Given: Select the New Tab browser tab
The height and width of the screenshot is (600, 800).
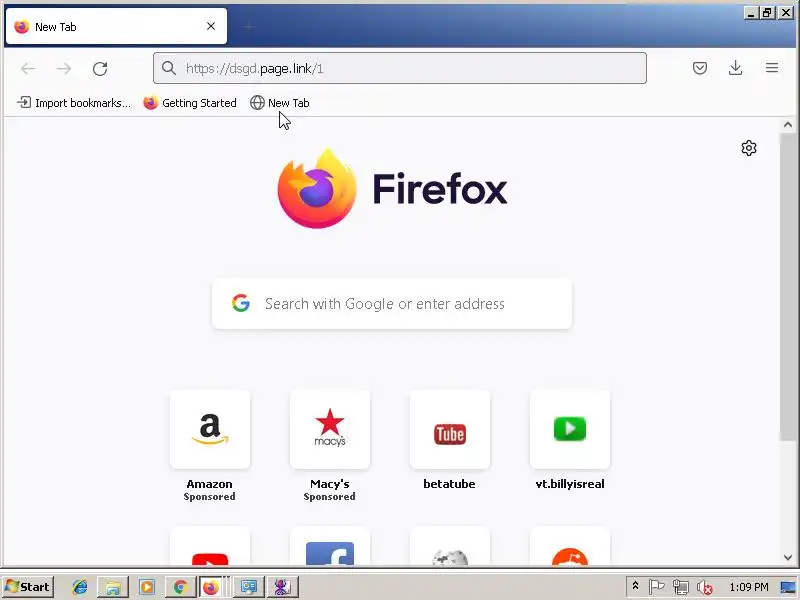Looking at the screenshot, I should coord(116,27).
